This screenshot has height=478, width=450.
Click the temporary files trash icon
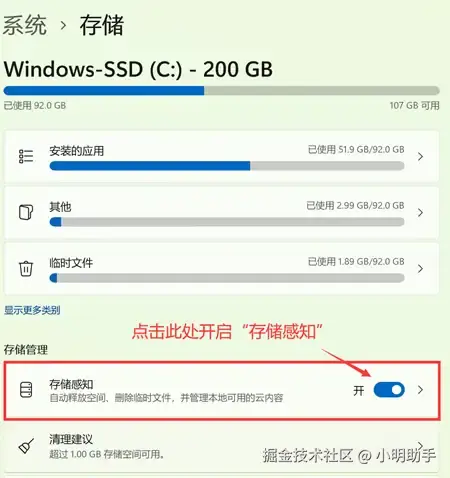tap(26, 268)
